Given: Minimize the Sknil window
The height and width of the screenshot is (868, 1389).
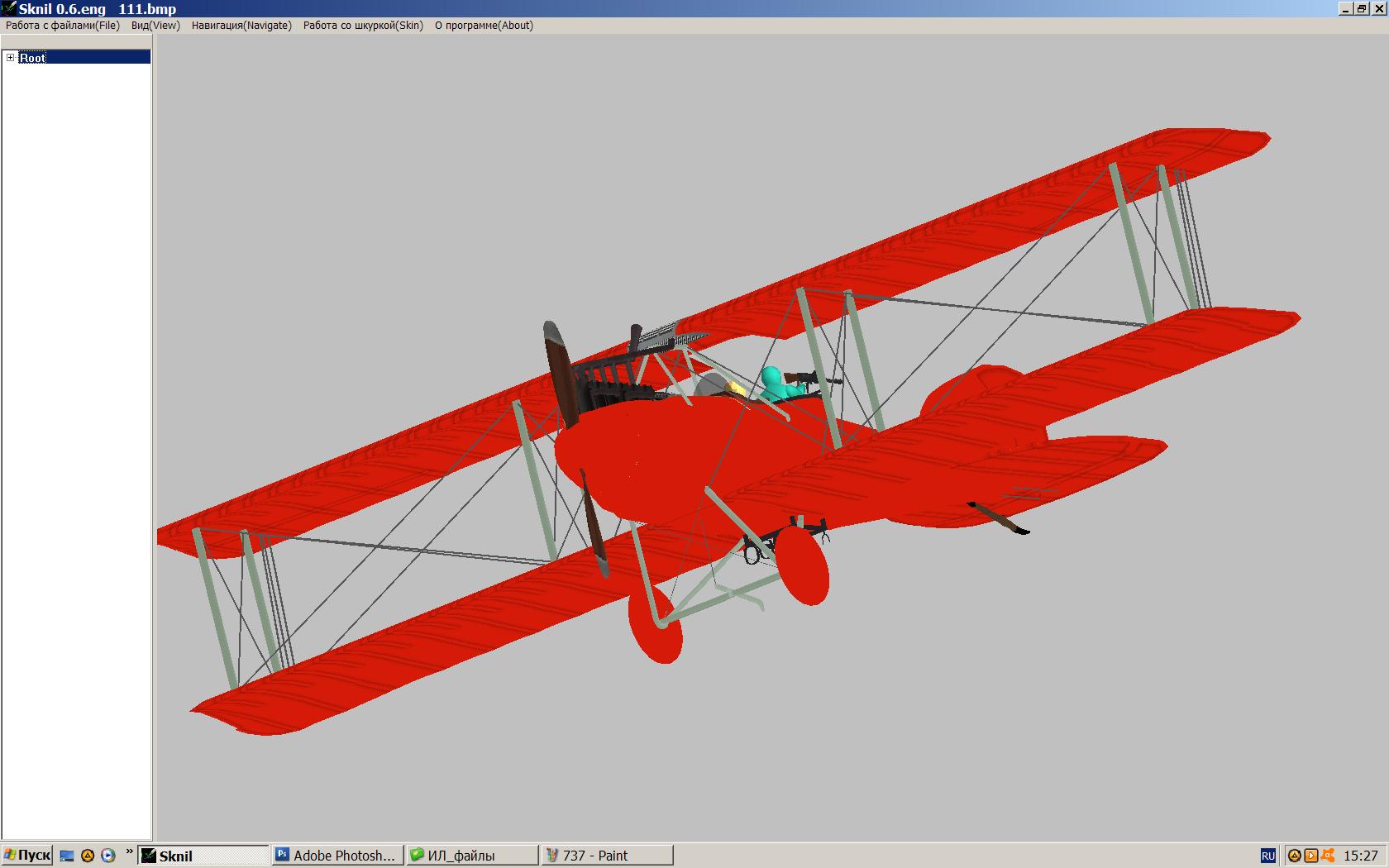Looking at the screenshot, I should point(1346,9).
